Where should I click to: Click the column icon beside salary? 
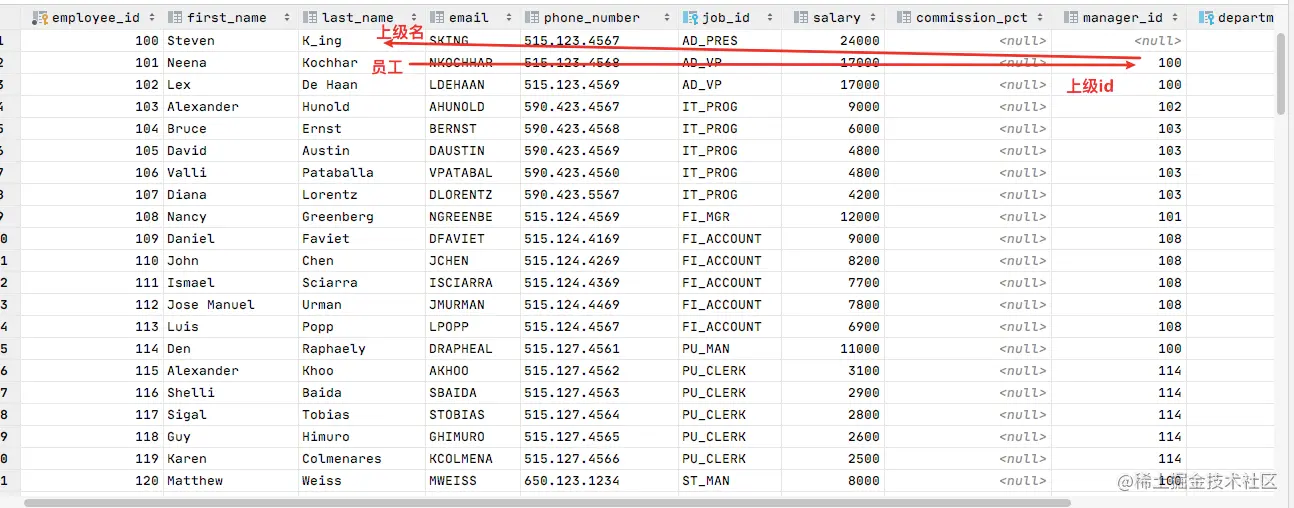(x=801, y=17)
